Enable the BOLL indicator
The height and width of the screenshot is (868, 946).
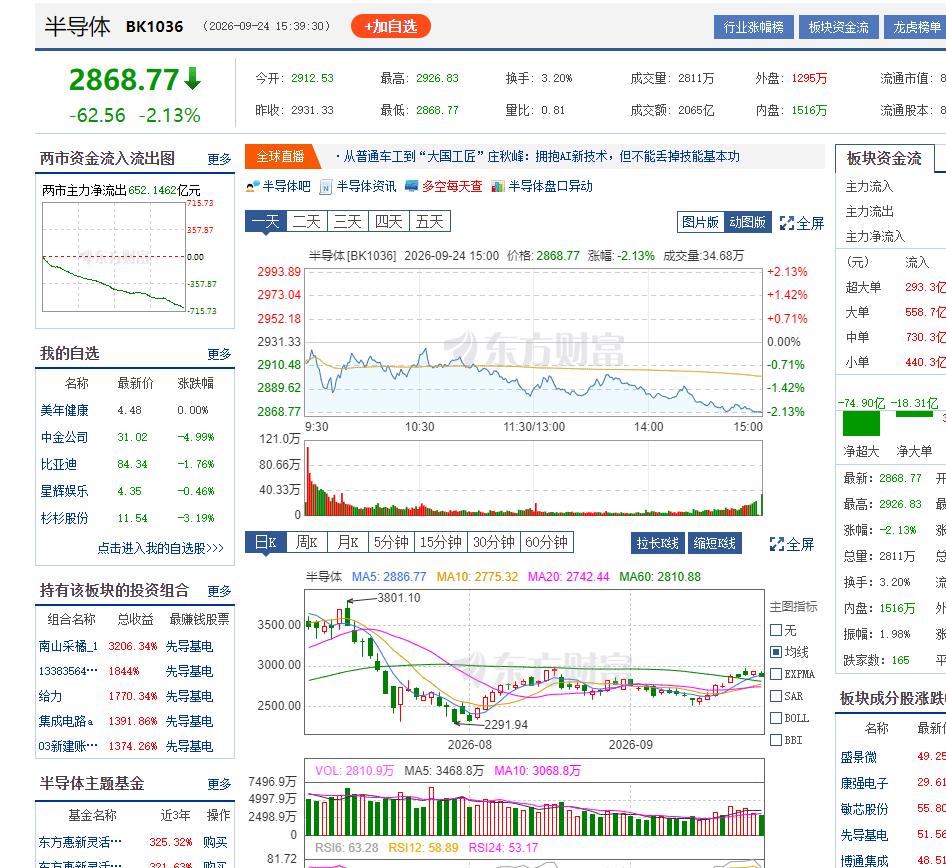click(x=776, y=718)
